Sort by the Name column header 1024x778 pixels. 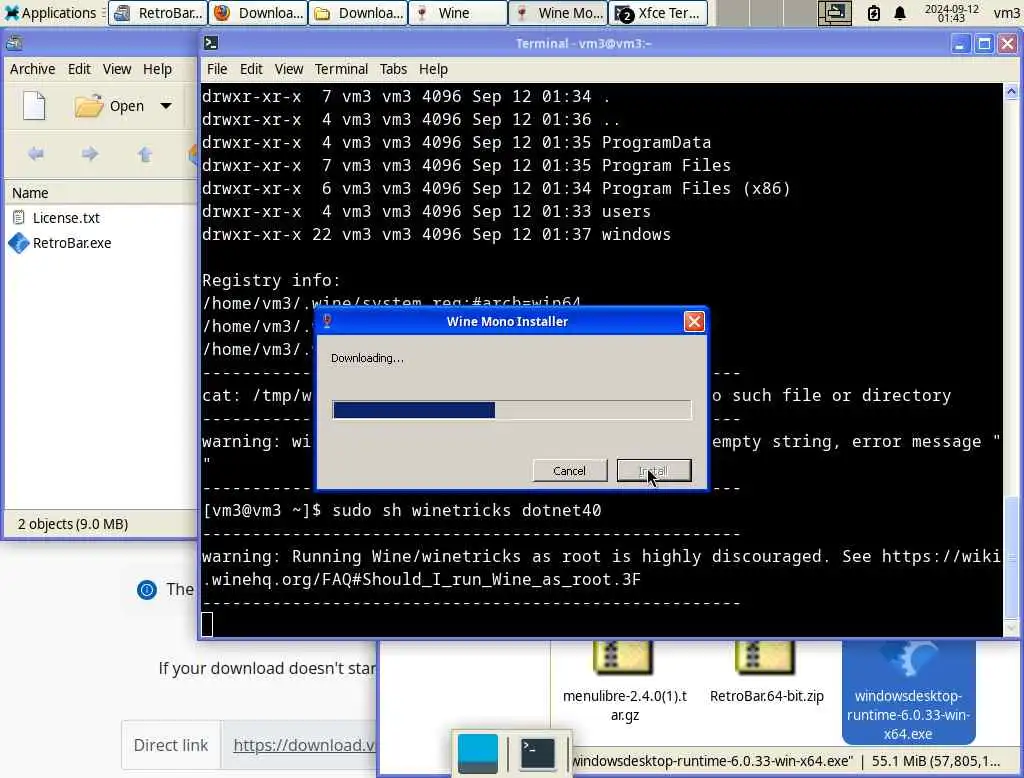101,193
